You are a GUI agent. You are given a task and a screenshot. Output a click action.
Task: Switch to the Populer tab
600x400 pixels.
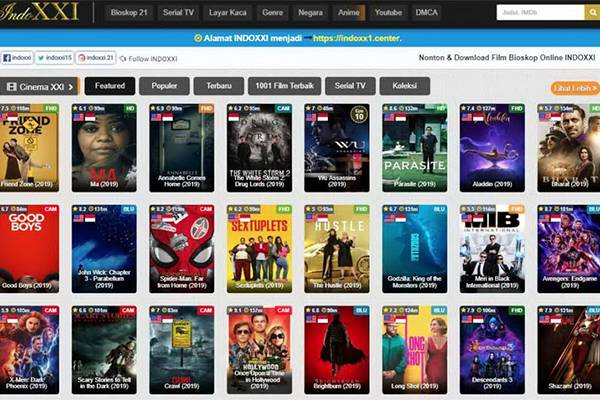pos(164,86)
